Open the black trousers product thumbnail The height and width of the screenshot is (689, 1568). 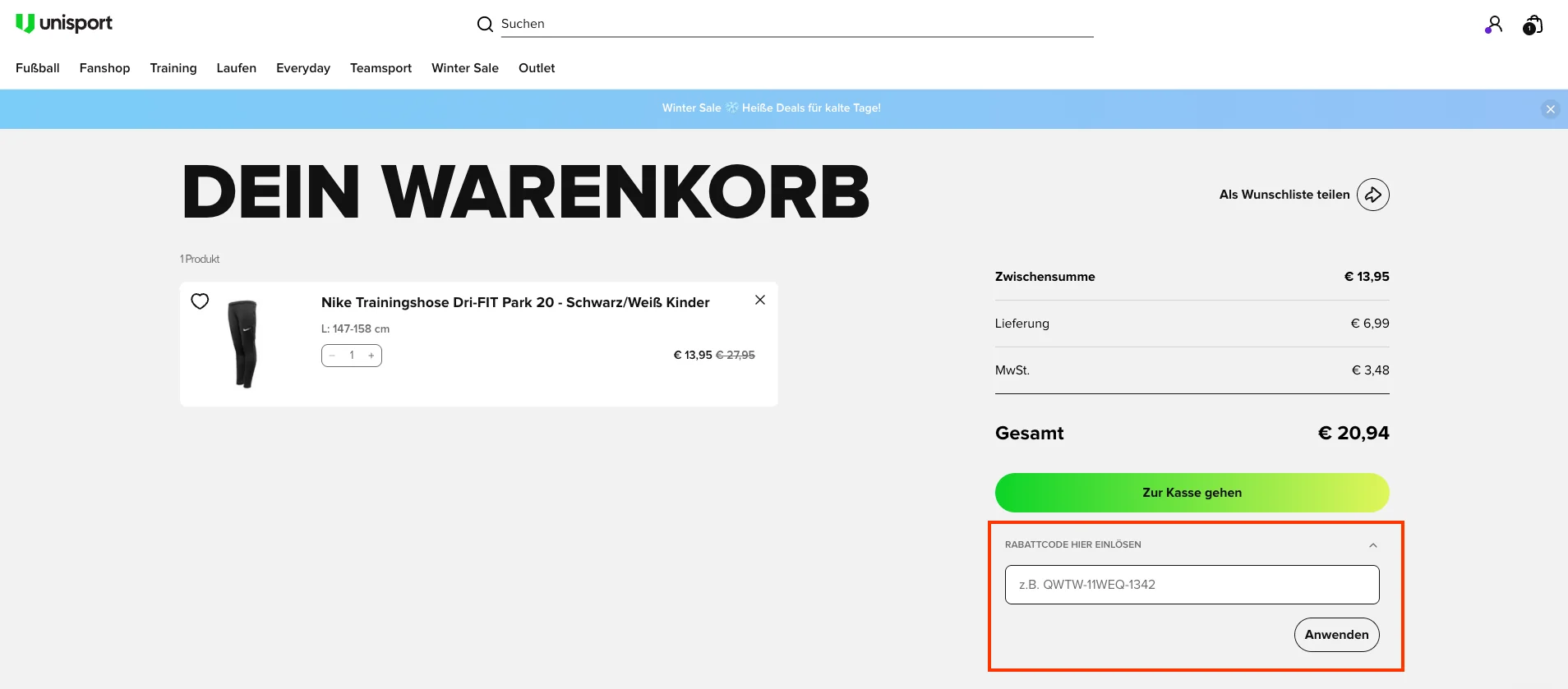[243, 344]
